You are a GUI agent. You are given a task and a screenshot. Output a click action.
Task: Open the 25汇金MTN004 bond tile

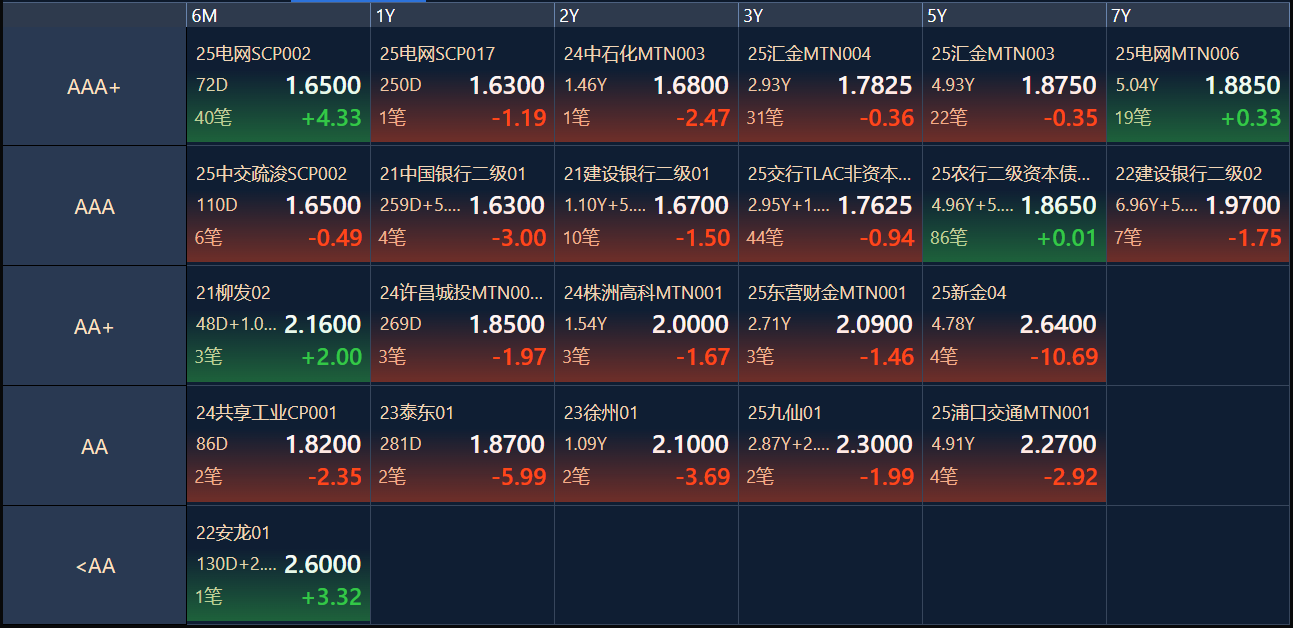[x=831, y=85]
